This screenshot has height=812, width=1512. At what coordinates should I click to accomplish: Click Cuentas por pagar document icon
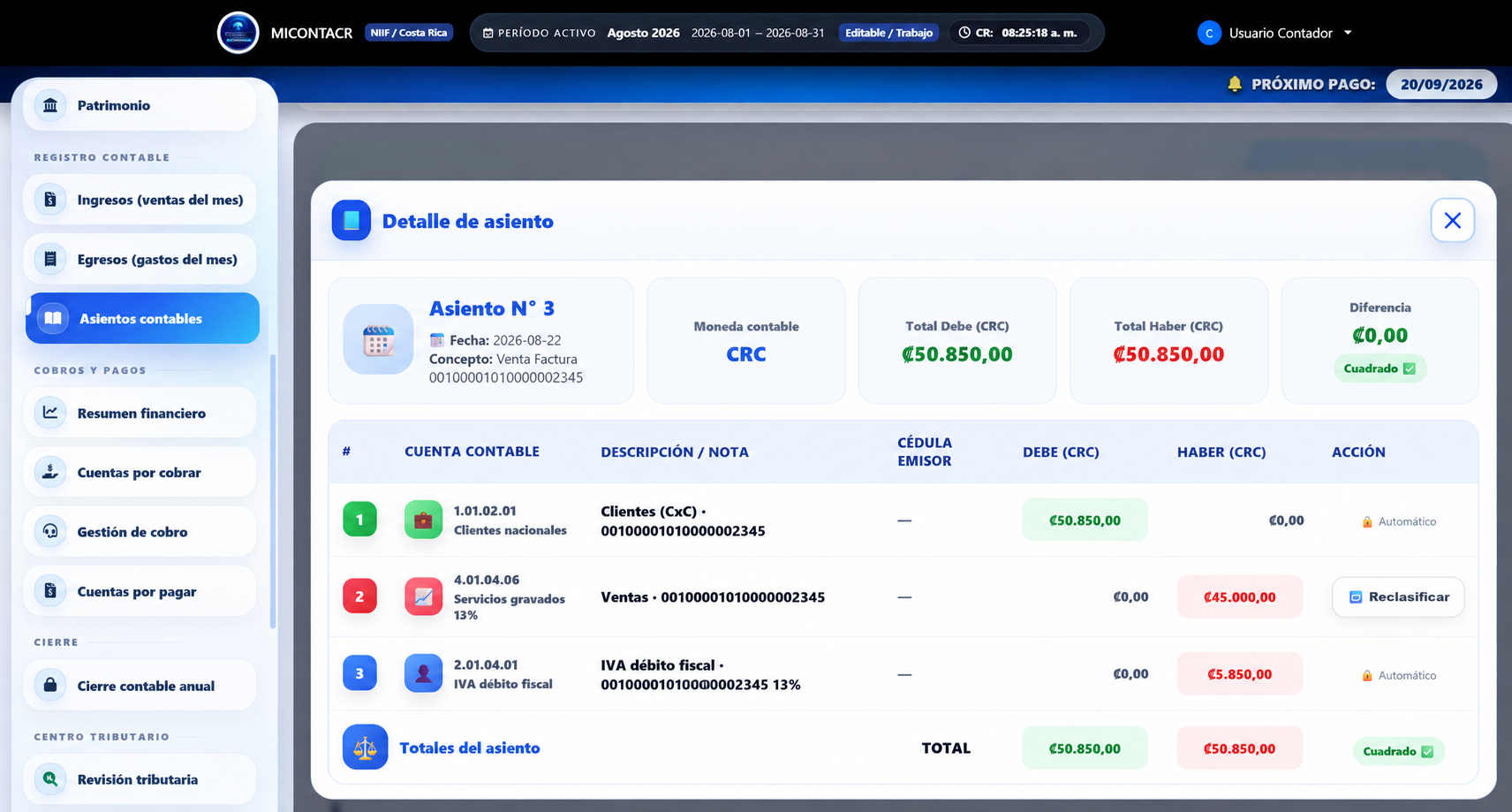[x=50, y=590]
